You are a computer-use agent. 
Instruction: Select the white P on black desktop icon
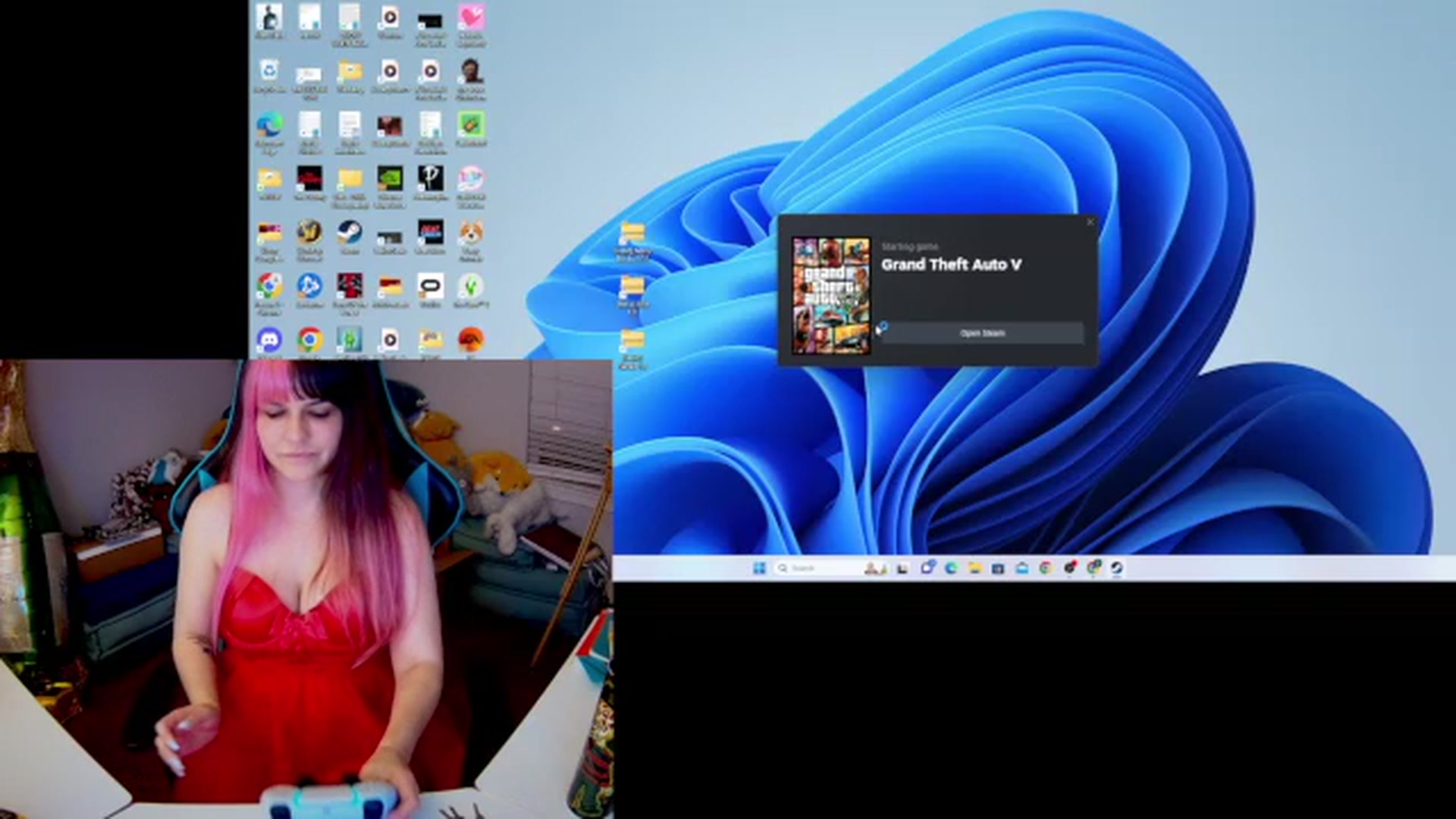(x=431, y=178)
